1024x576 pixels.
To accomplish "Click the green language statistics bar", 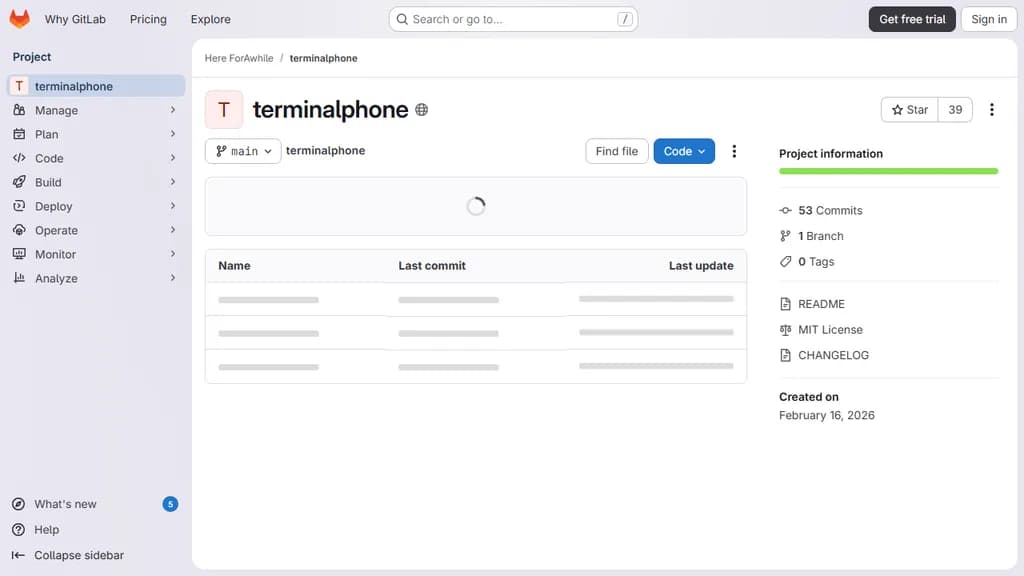I will (x=888, y=172).
